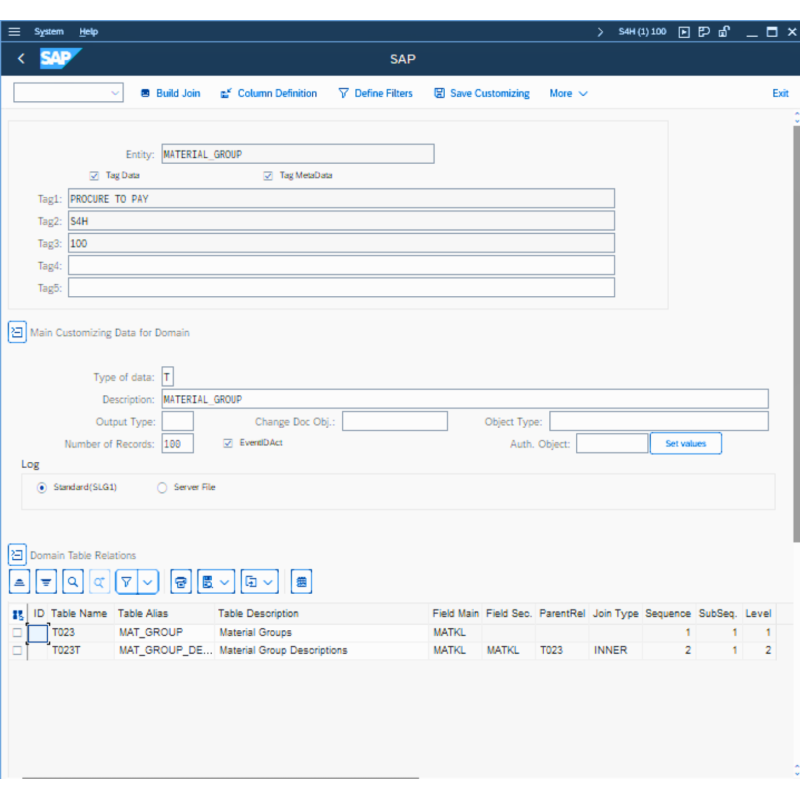Select the Server File radio button

point(163,488)
